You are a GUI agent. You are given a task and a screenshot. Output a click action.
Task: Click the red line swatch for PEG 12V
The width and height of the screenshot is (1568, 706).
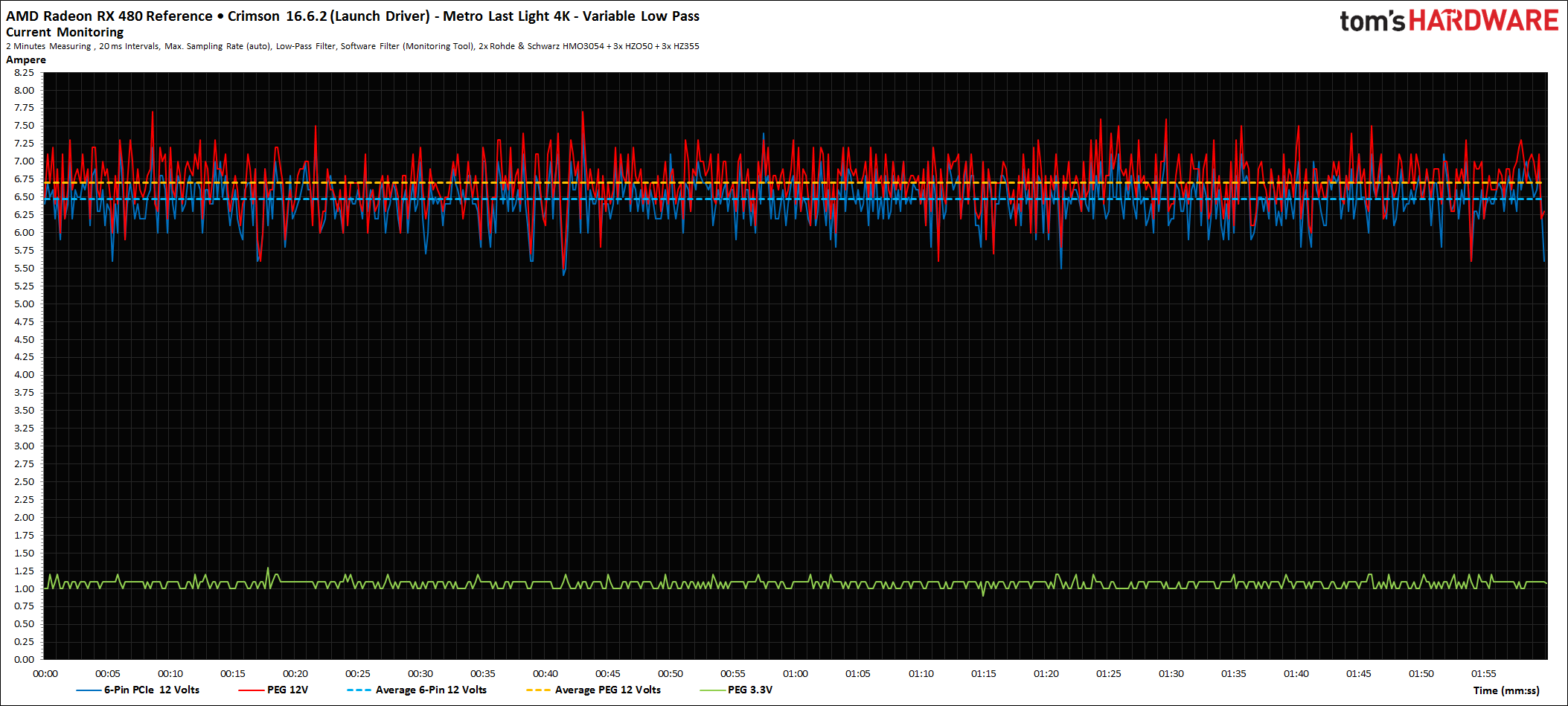[x=252, y=690]
